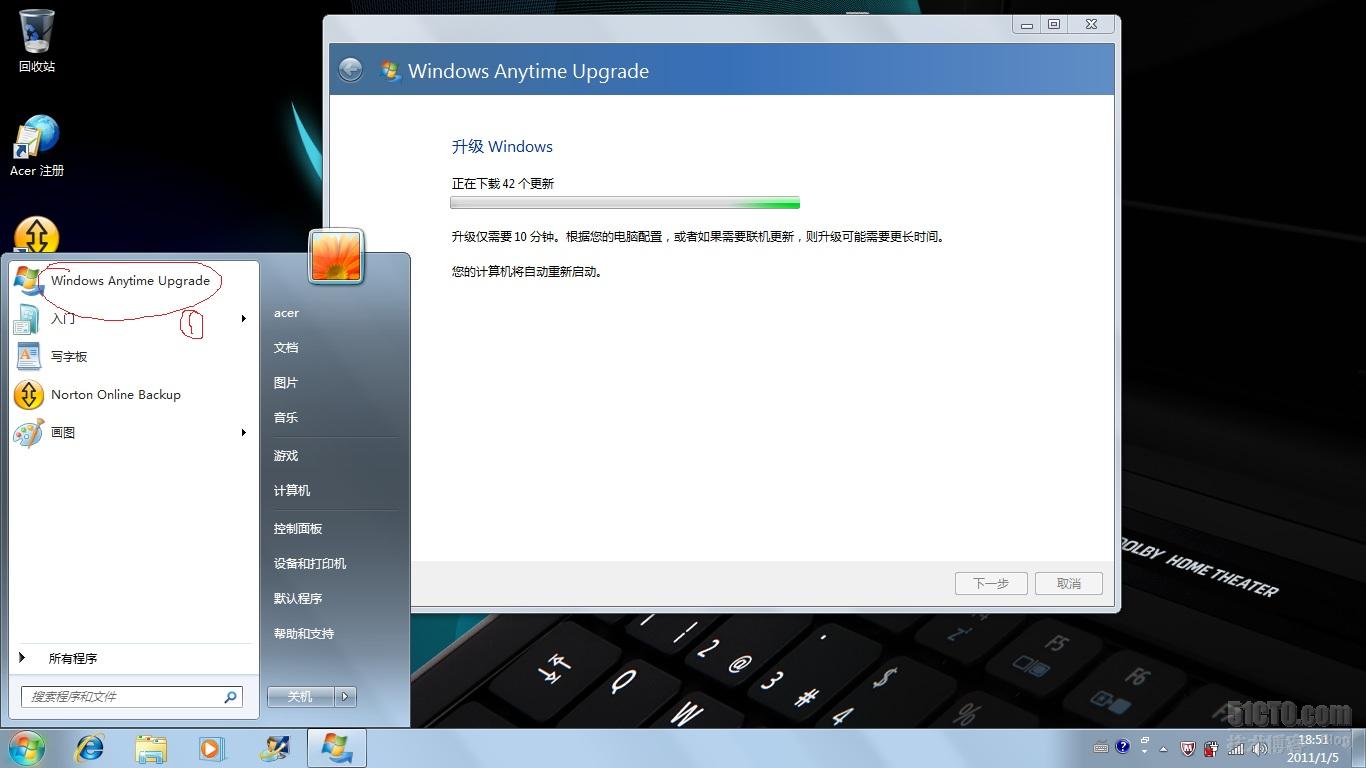Open 设备和打印机 in Start menu

click(310, 564)
